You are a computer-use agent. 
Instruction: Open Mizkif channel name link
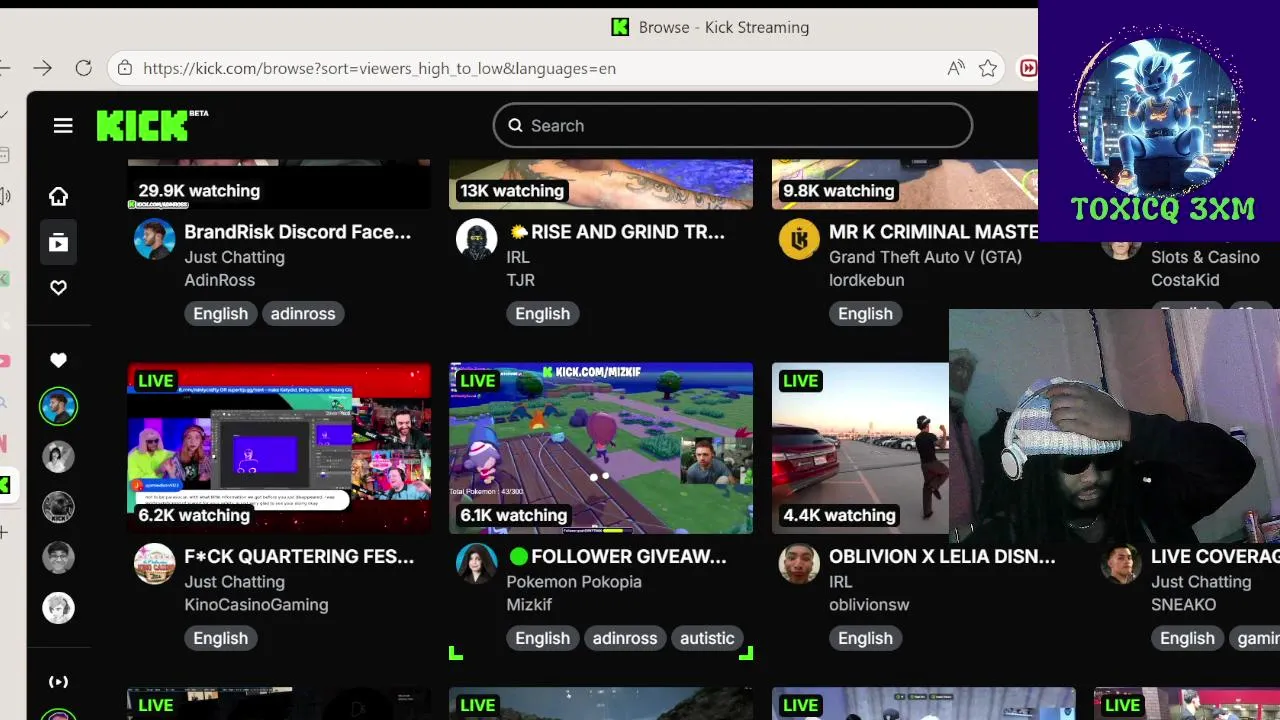click(529, 604)
